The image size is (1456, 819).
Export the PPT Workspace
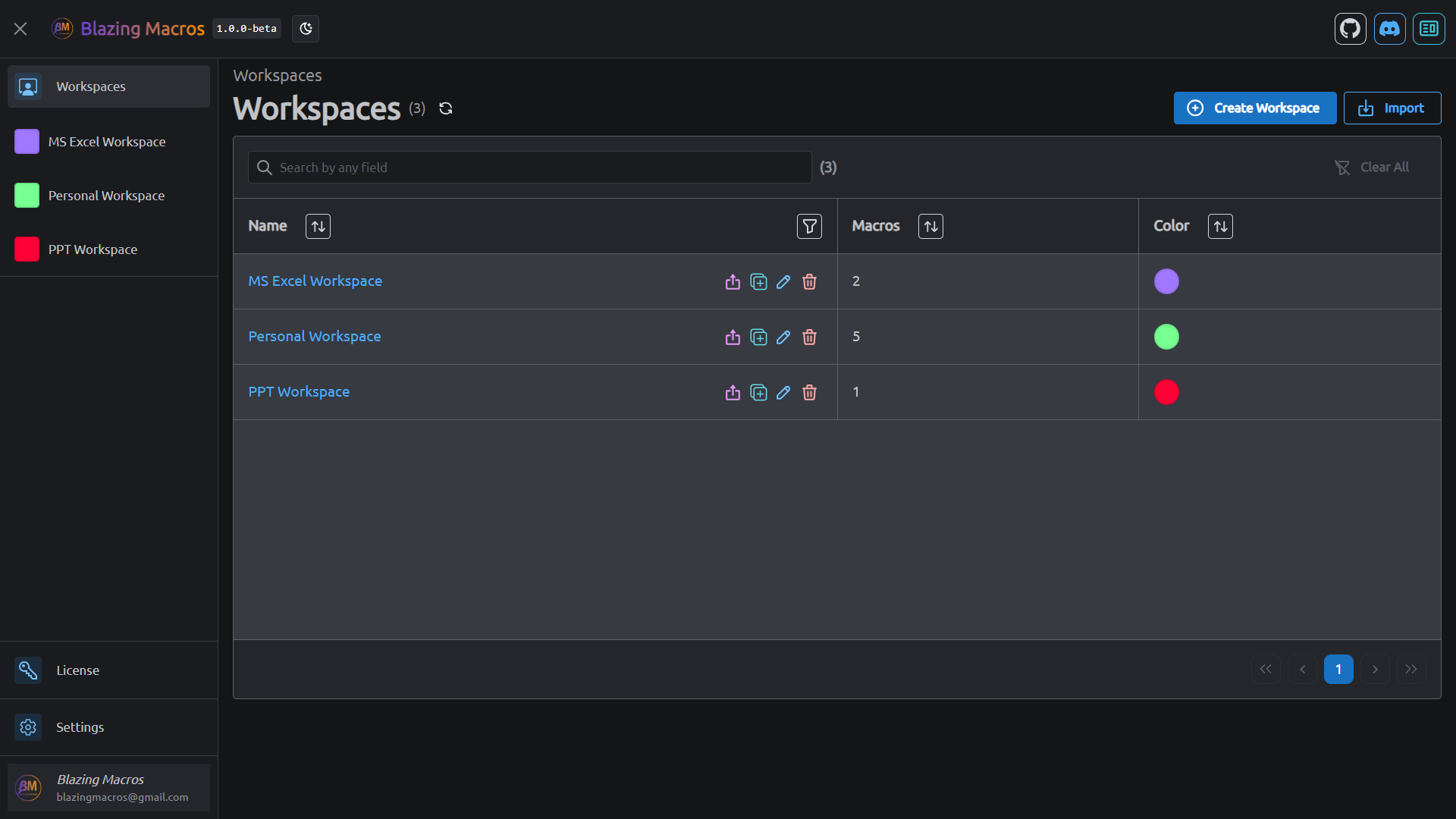[733, 392]
